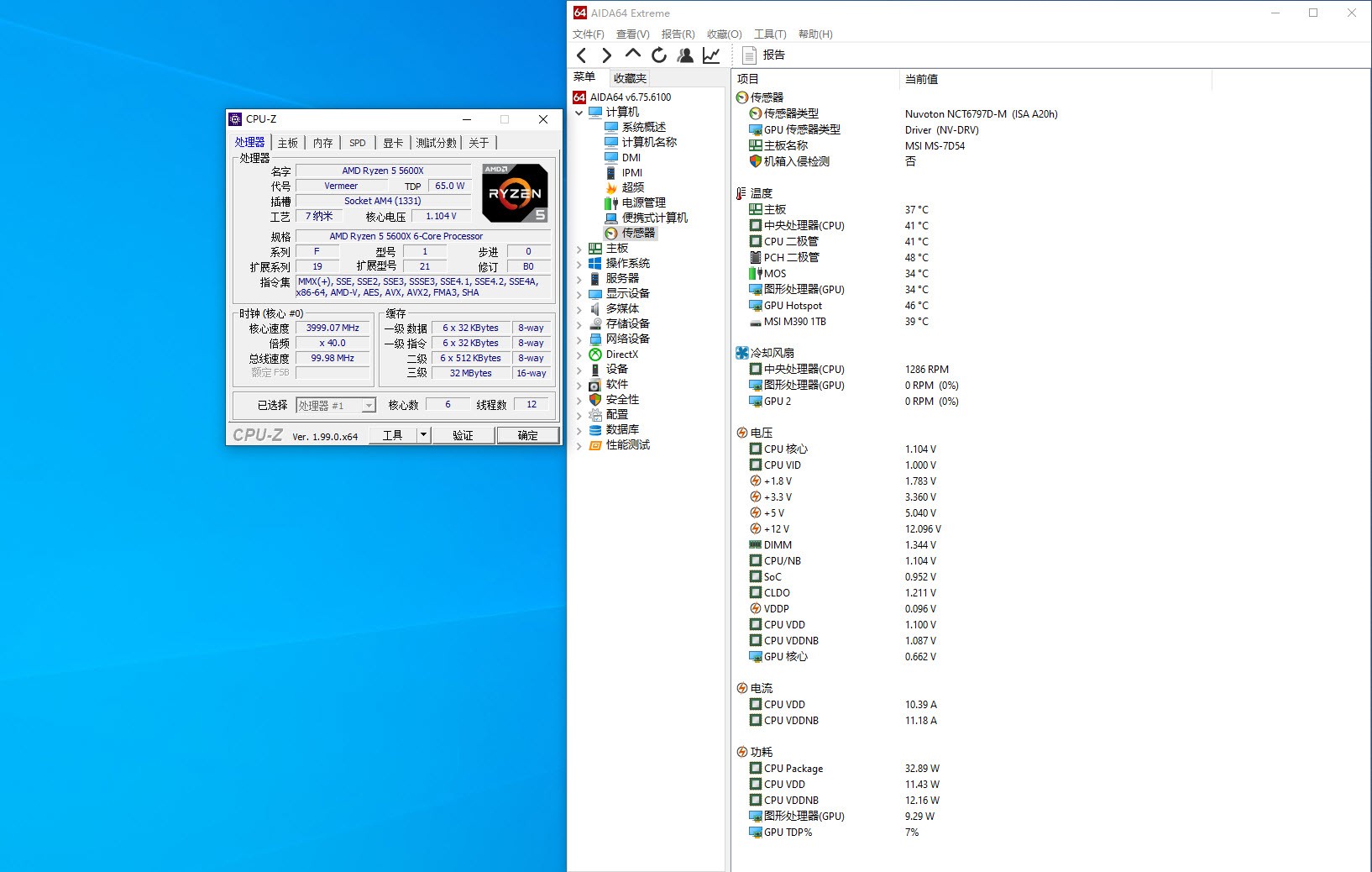The image size is (1372, 872).
Task: Open the graph icon in AIDA64 toolbar
Action: tap(711, 55)
